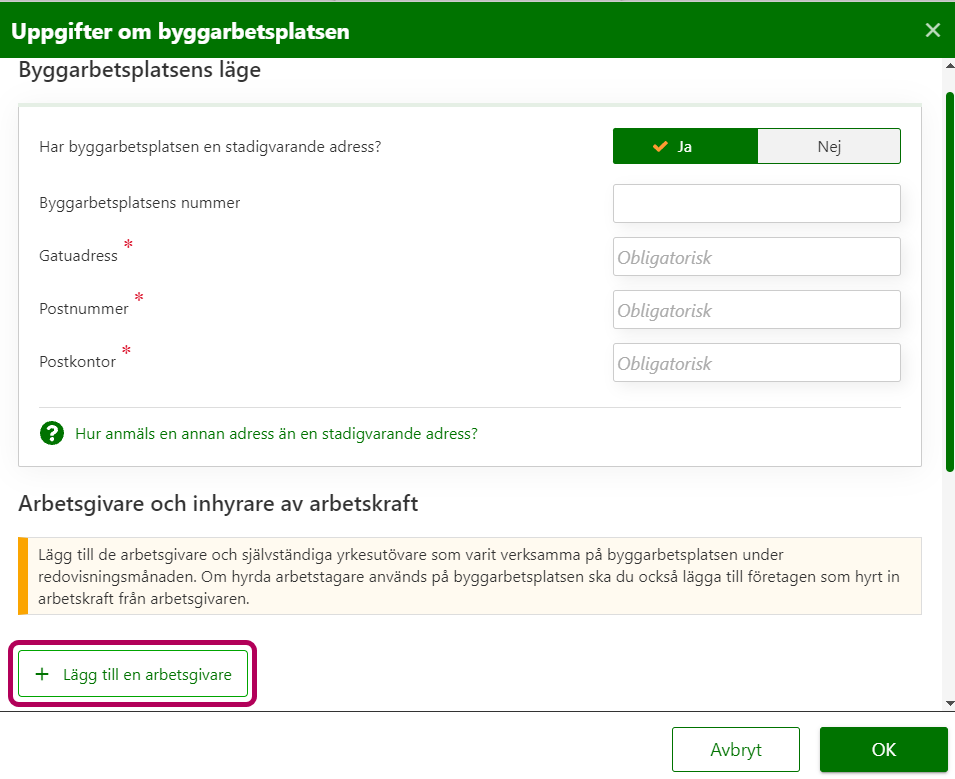Click into the Postnummer input field
The image size is (955, 779).
click(x=756, y=310)
